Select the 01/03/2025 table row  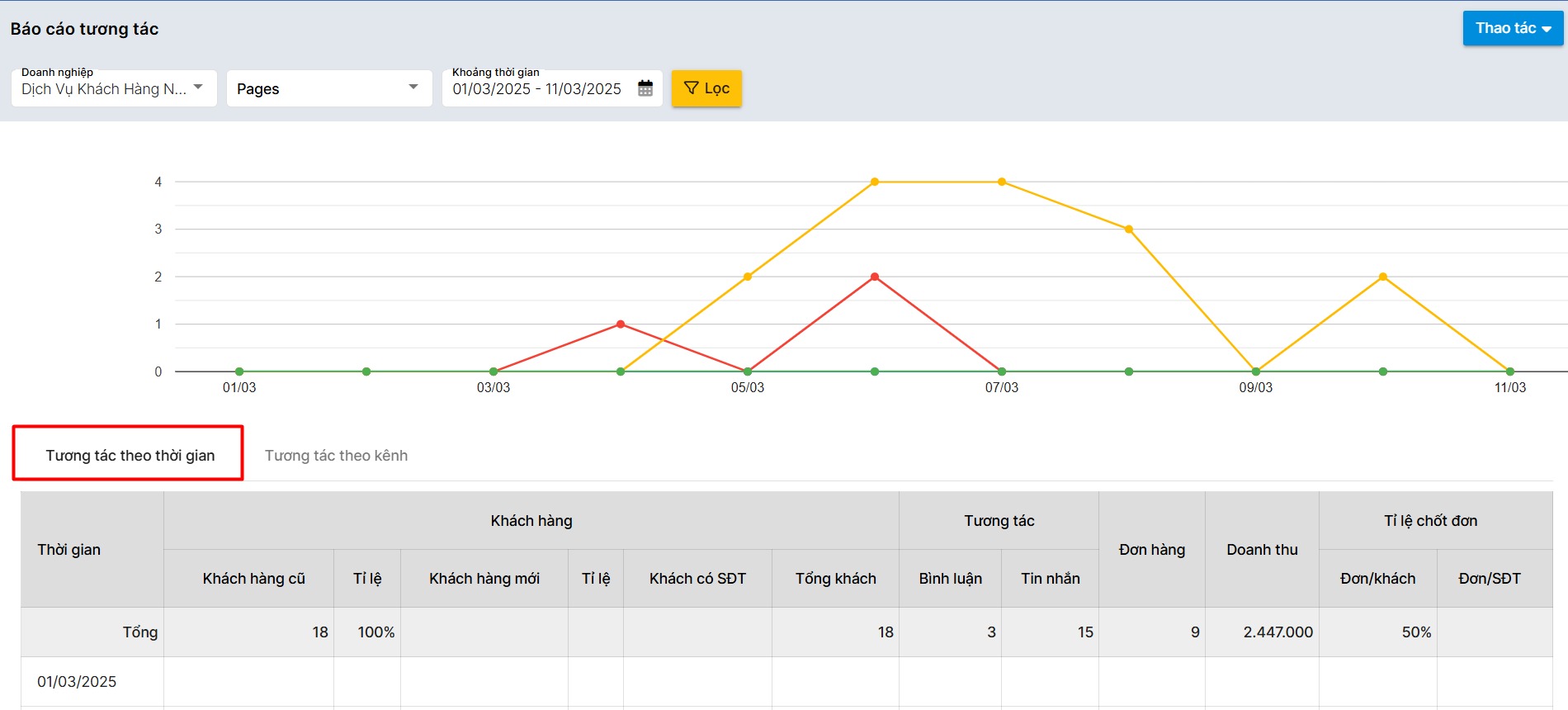click(77, 681)
